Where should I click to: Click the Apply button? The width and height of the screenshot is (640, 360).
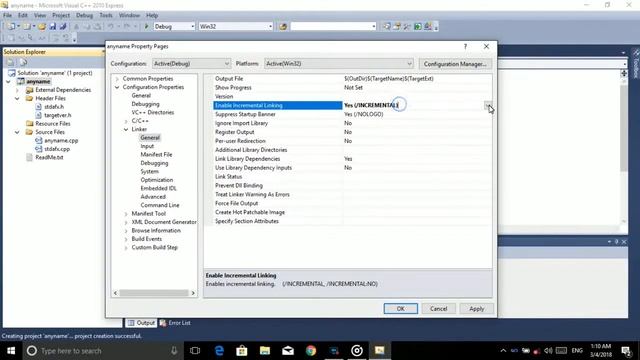[476, 309]
